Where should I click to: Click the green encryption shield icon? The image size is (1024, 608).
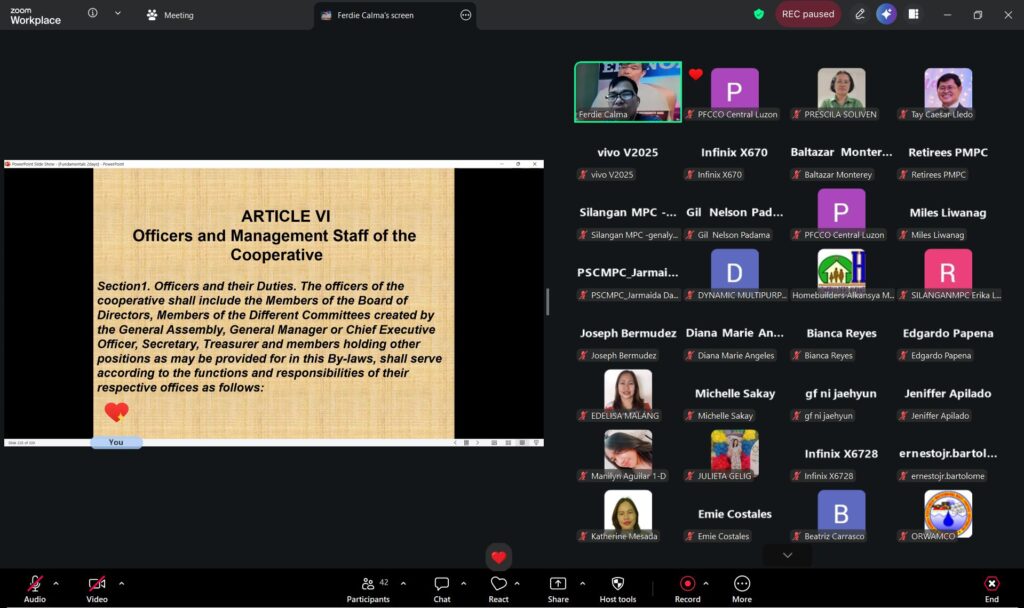tap(759, 14)
